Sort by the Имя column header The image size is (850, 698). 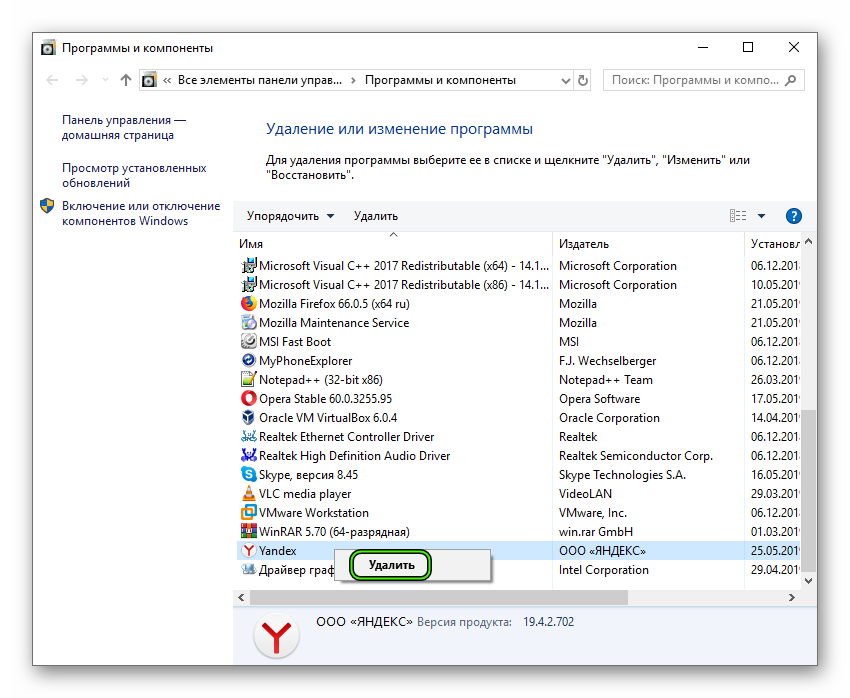[394, 244]
